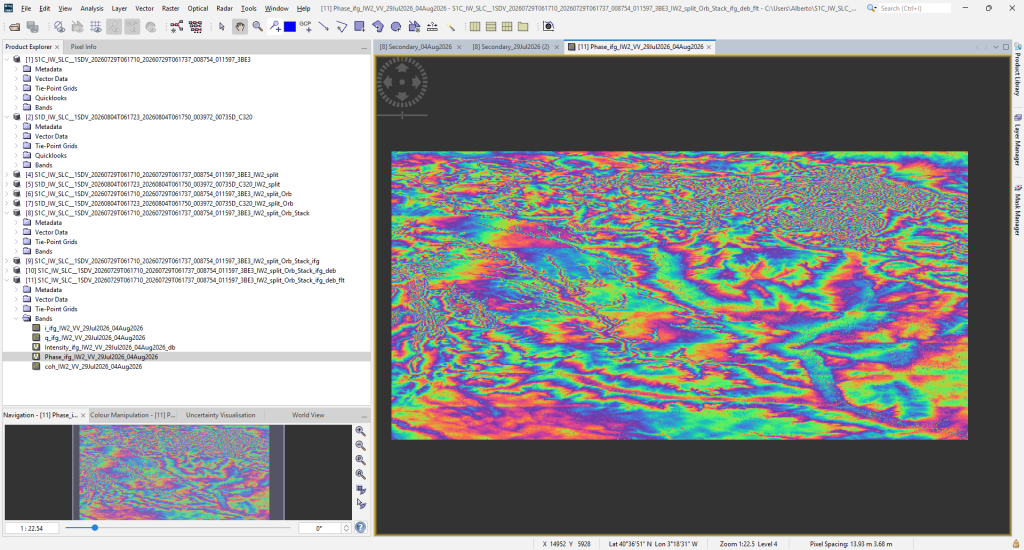
Task: Select the draw line tool
Action: click(324, 27)
